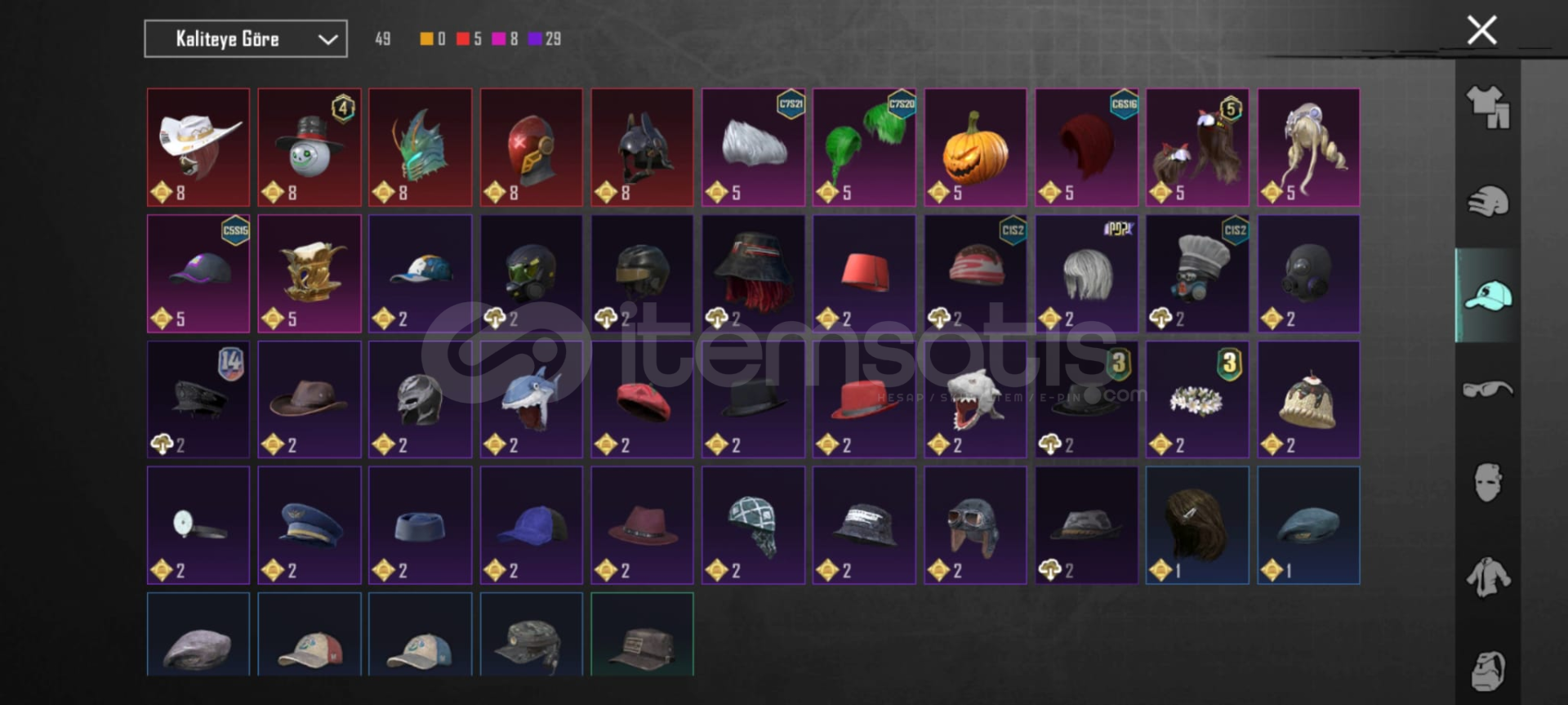Open the outfit sets category icon
1568x705 pixels.
click(x=1488, y=107)
